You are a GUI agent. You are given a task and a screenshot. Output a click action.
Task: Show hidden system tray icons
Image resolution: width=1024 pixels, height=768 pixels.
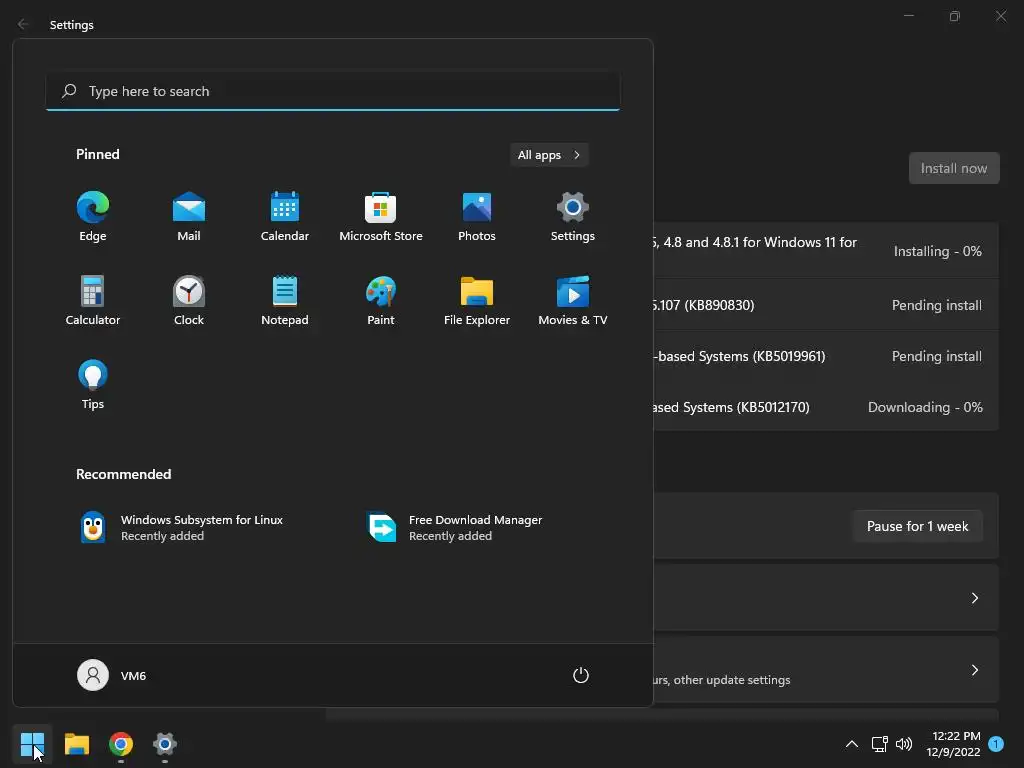coord(852,744)
